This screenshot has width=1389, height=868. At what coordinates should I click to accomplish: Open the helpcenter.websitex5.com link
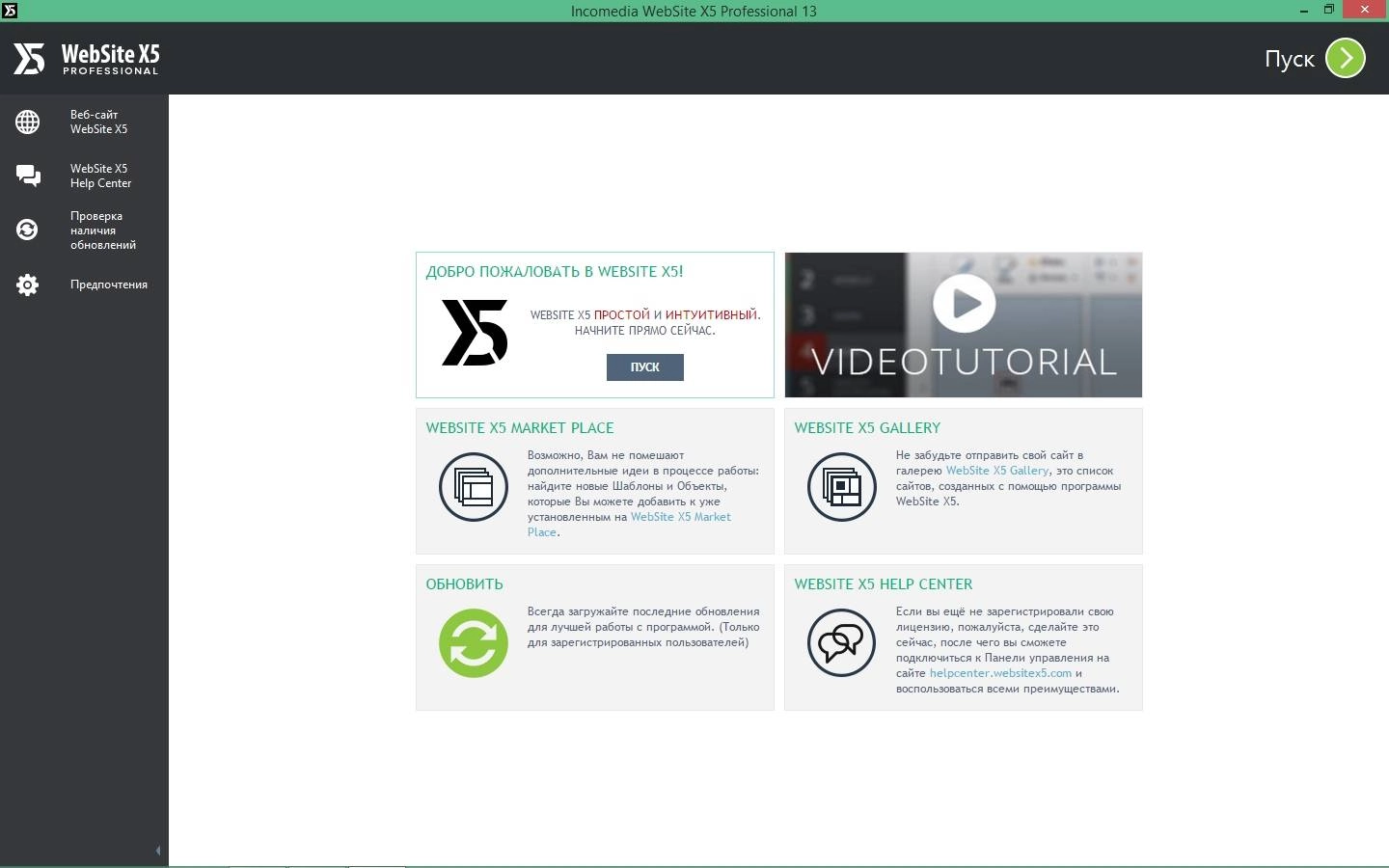click(x=1000, y=673)
